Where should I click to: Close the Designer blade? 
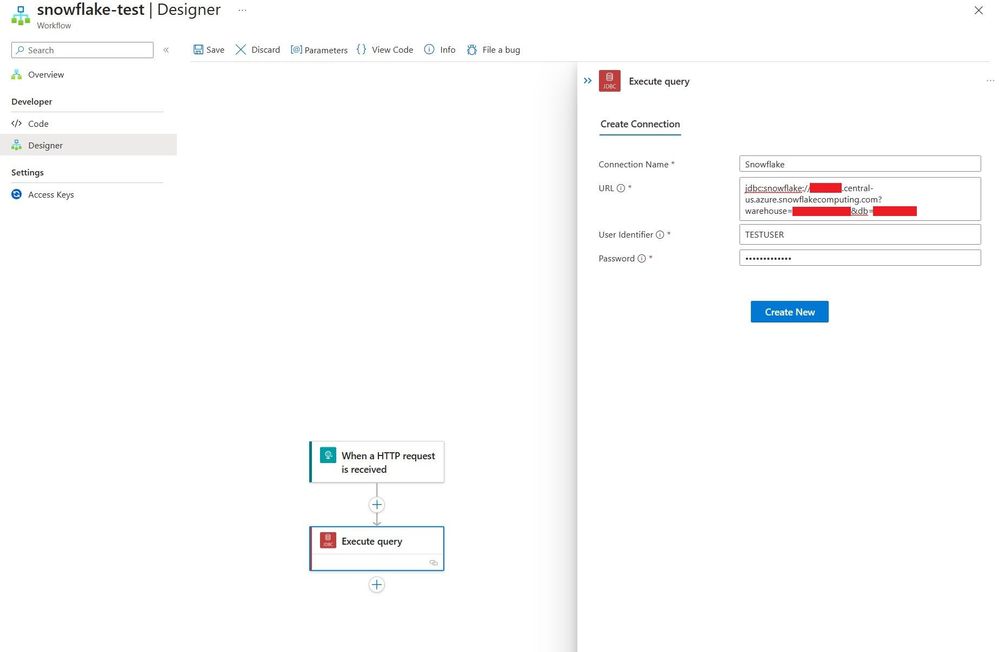[x=979, y=10]
